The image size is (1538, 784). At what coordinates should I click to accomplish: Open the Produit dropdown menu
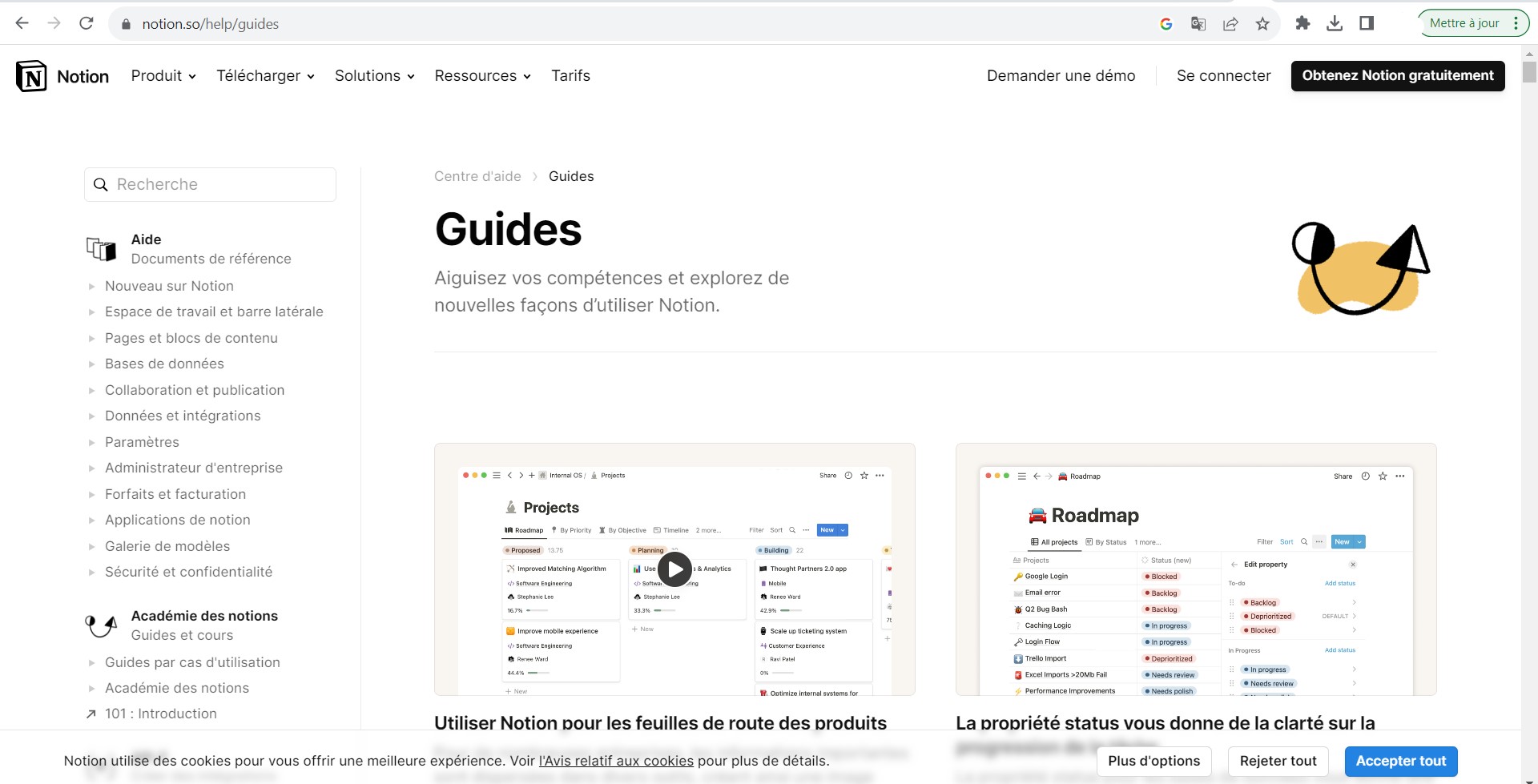(x=163, y=76)
